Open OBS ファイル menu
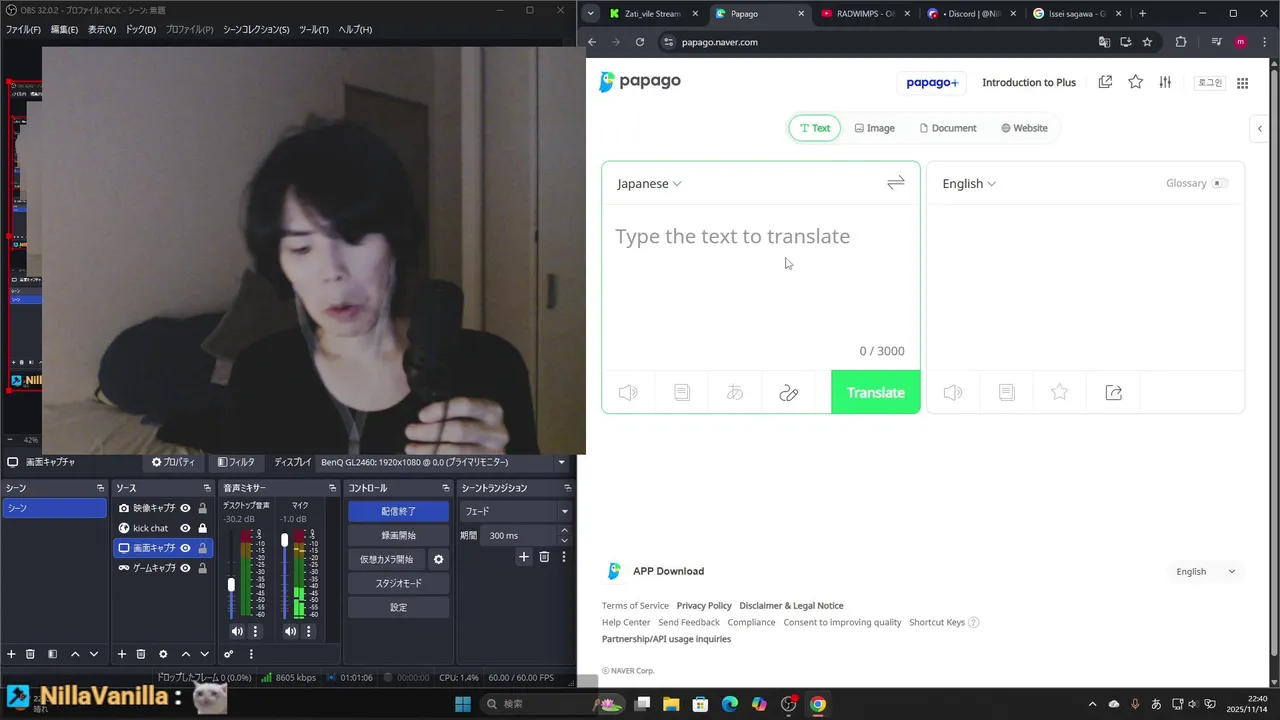The height and width of the screenshot is (720, 1280). [23, 29]
